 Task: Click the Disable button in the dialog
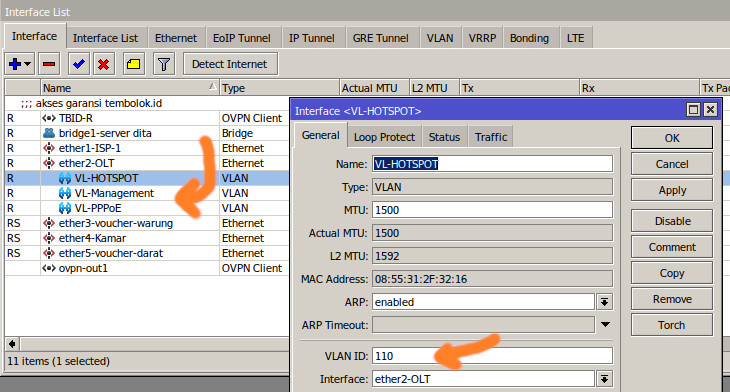tap(672, 221)
